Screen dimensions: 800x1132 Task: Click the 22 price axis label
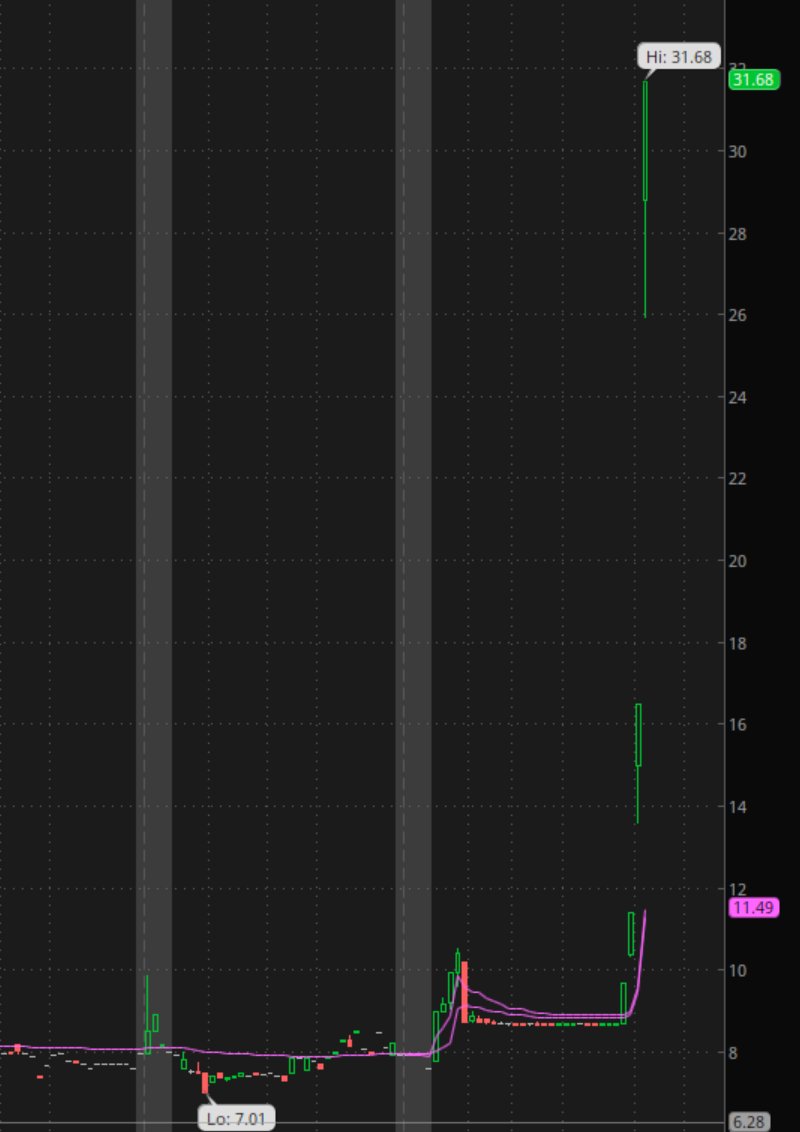coord(737,479)
